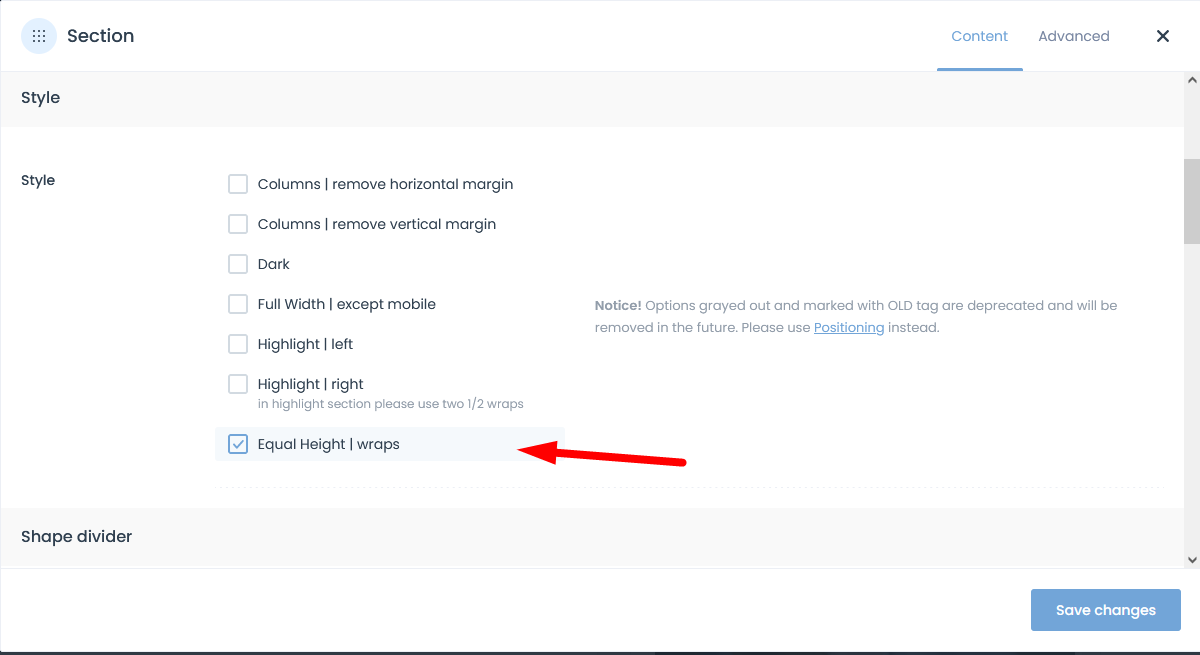This screenshot has width=1200, height=655.
Task: Click the Section panel title
Action: tap(100, 36)
